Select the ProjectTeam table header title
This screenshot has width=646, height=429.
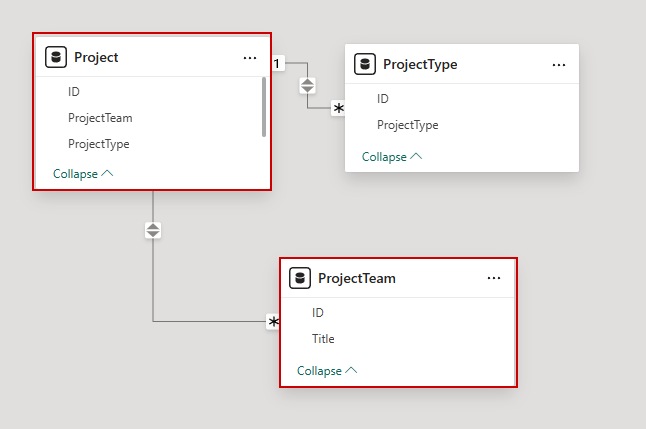(357, 279)
